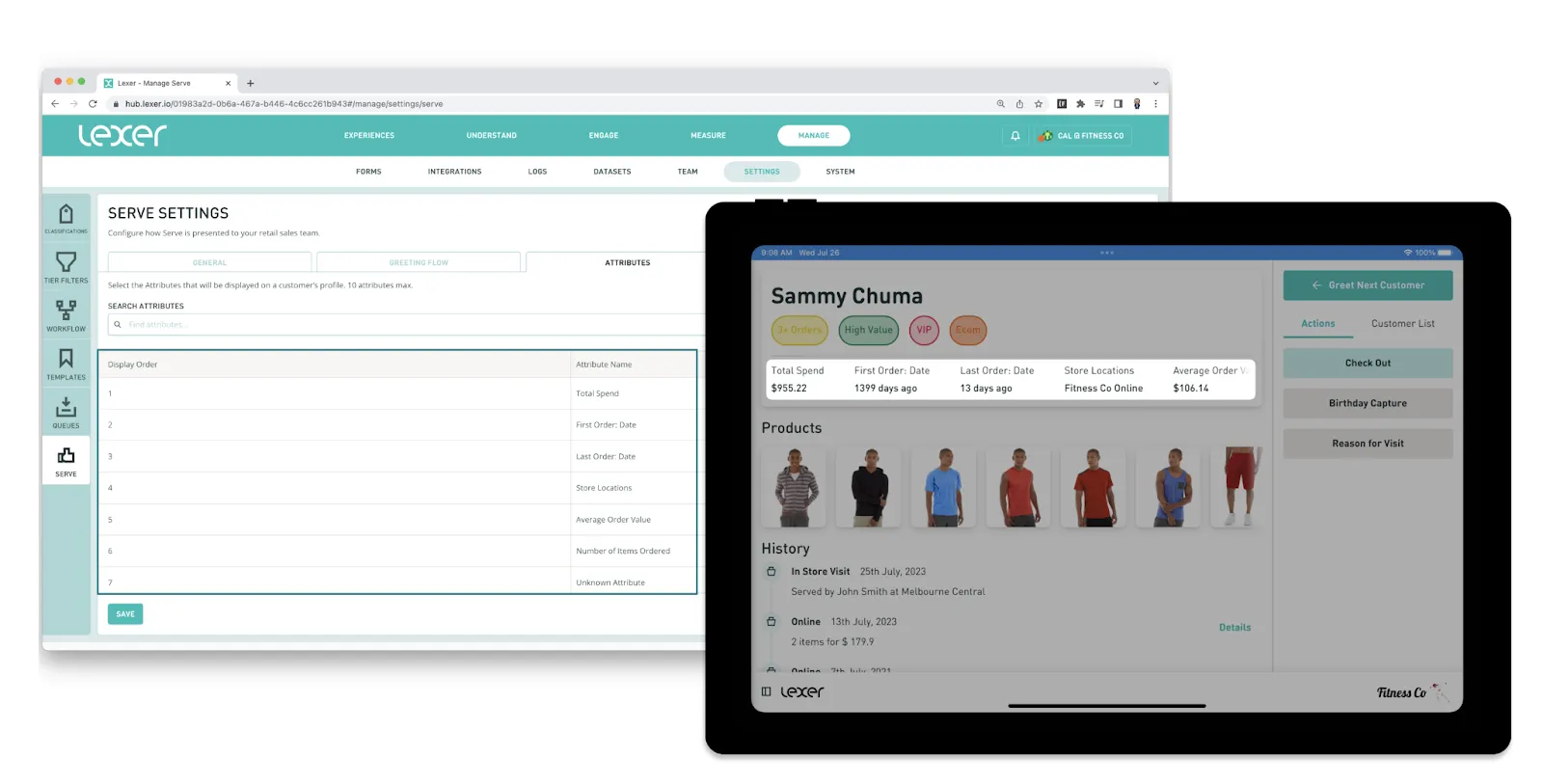Open the System submenu
Viewport: 1543px width, 784px height.
(840, 172)
